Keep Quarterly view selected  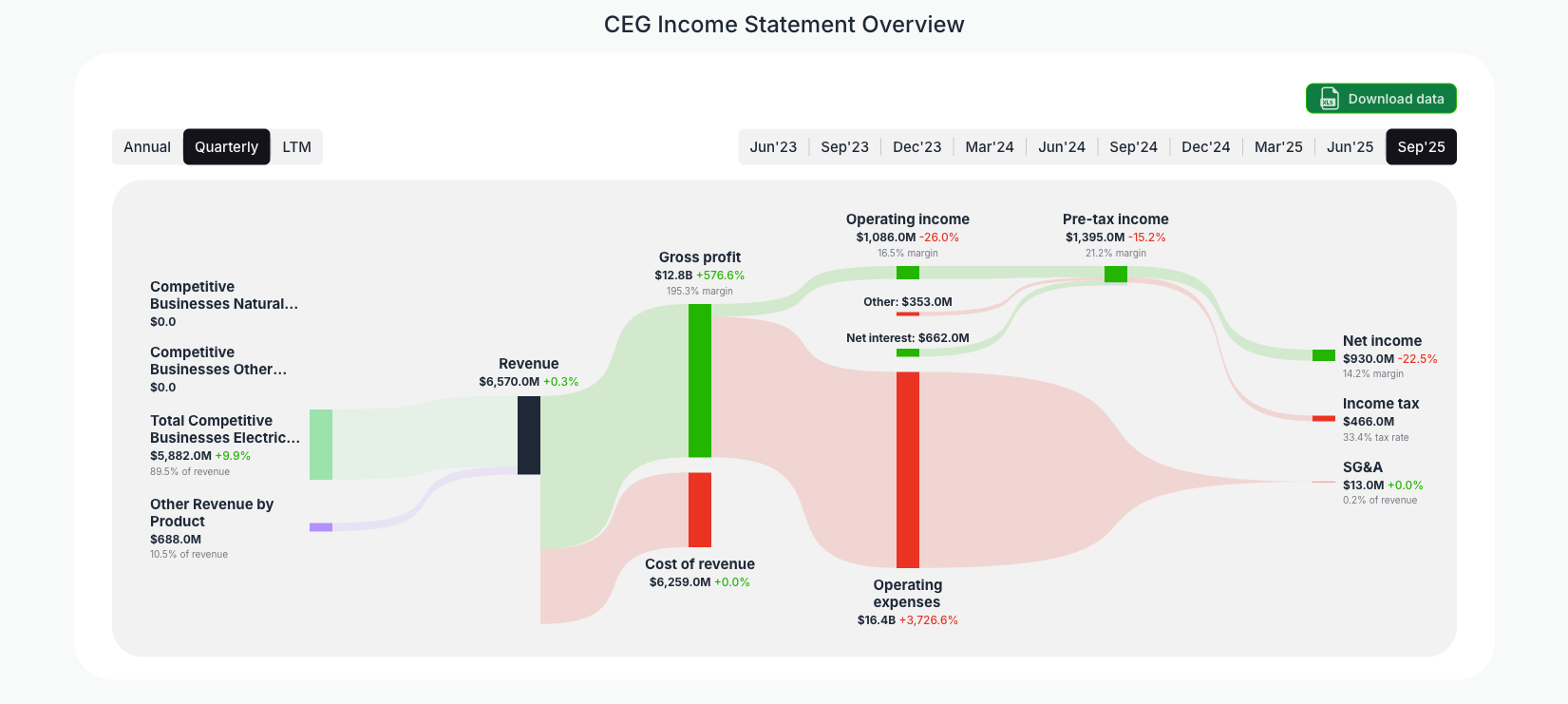click(x=226, y=146)
